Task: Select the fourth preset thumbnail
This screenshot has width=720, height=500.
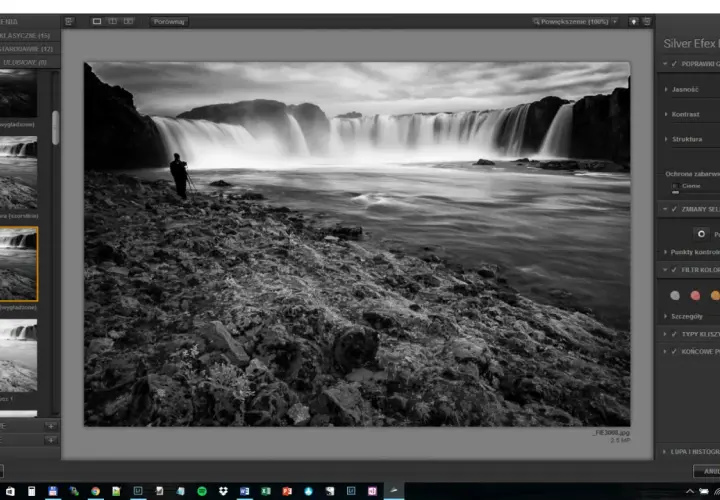Action: [18, 355]
